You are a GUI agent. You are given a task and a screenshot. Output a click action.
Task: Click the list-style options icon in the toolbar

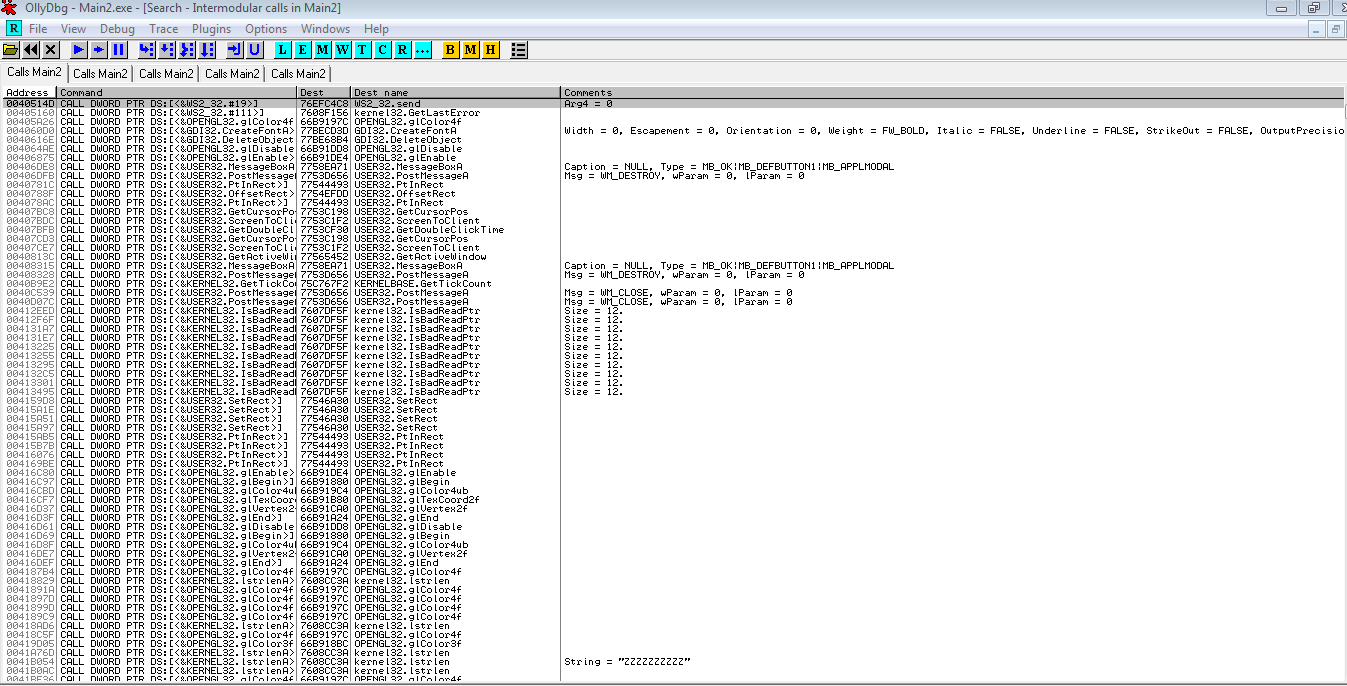[x=518, y=49]
